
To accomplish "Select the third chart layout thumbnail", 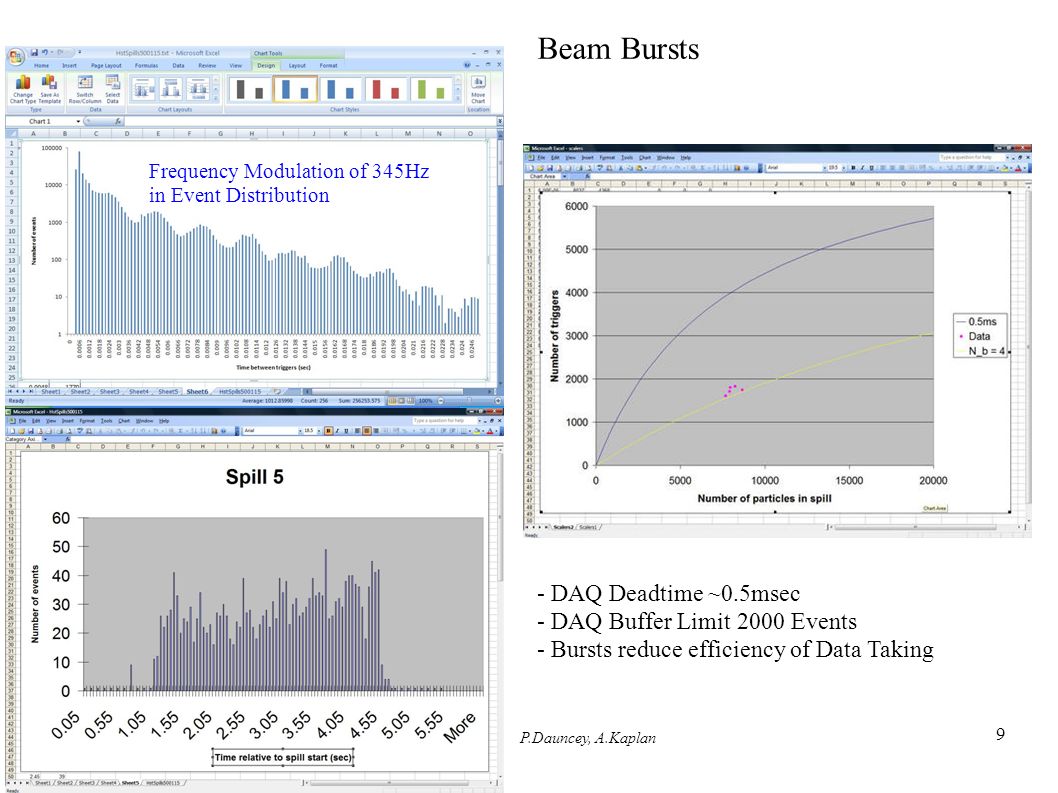I will (198, 88).
